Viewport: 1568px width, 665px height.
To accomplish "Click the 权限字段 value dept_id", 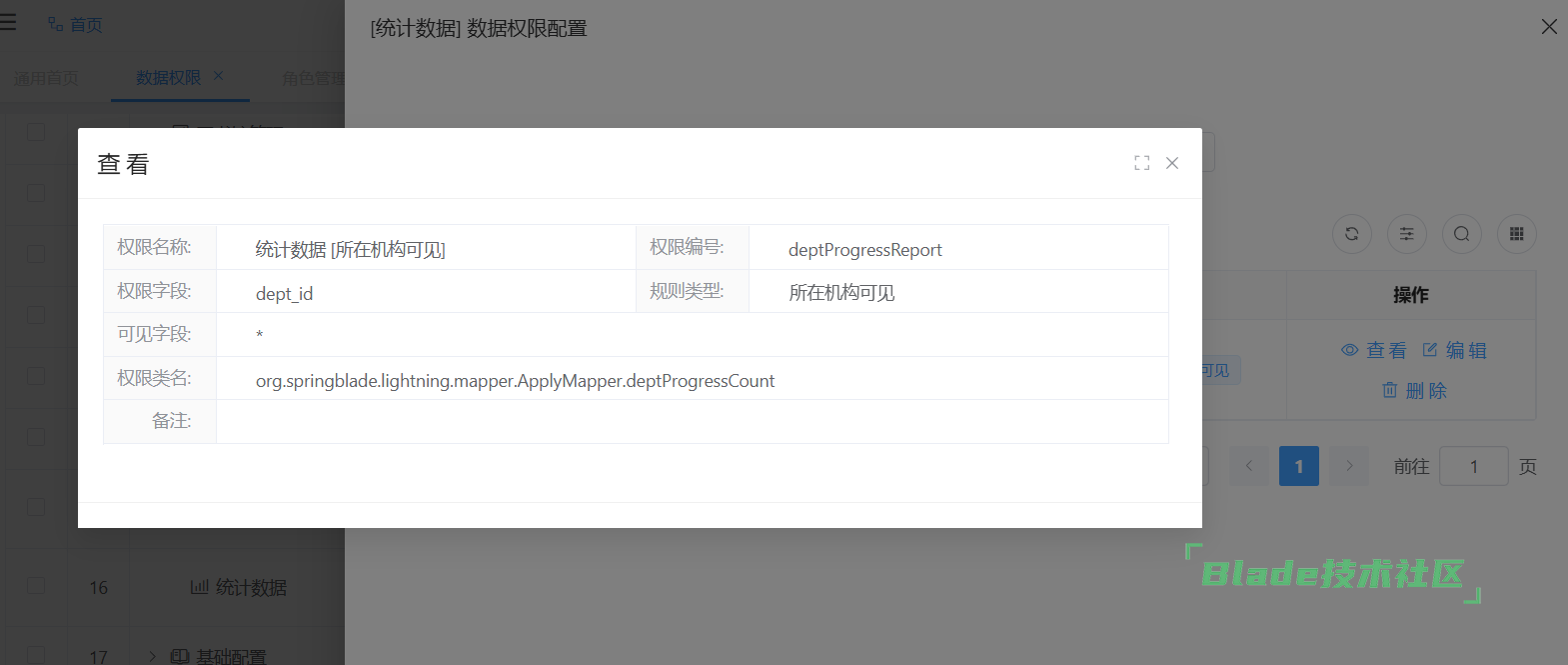I will 285,293.
